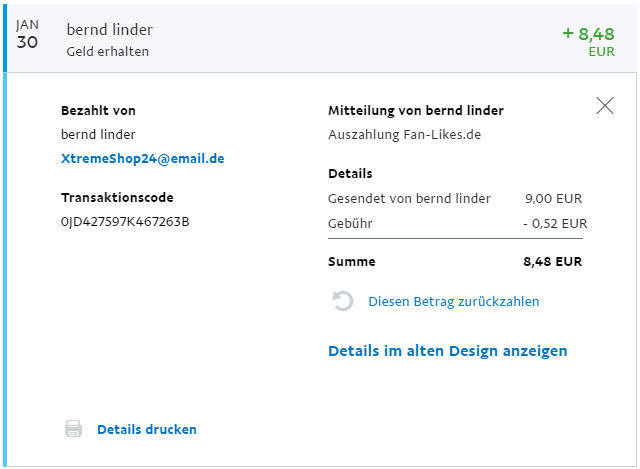Click the payer name below "Bezahlt von"
The height and width of the screenshot is (469, 640).
tap(98, 134)
